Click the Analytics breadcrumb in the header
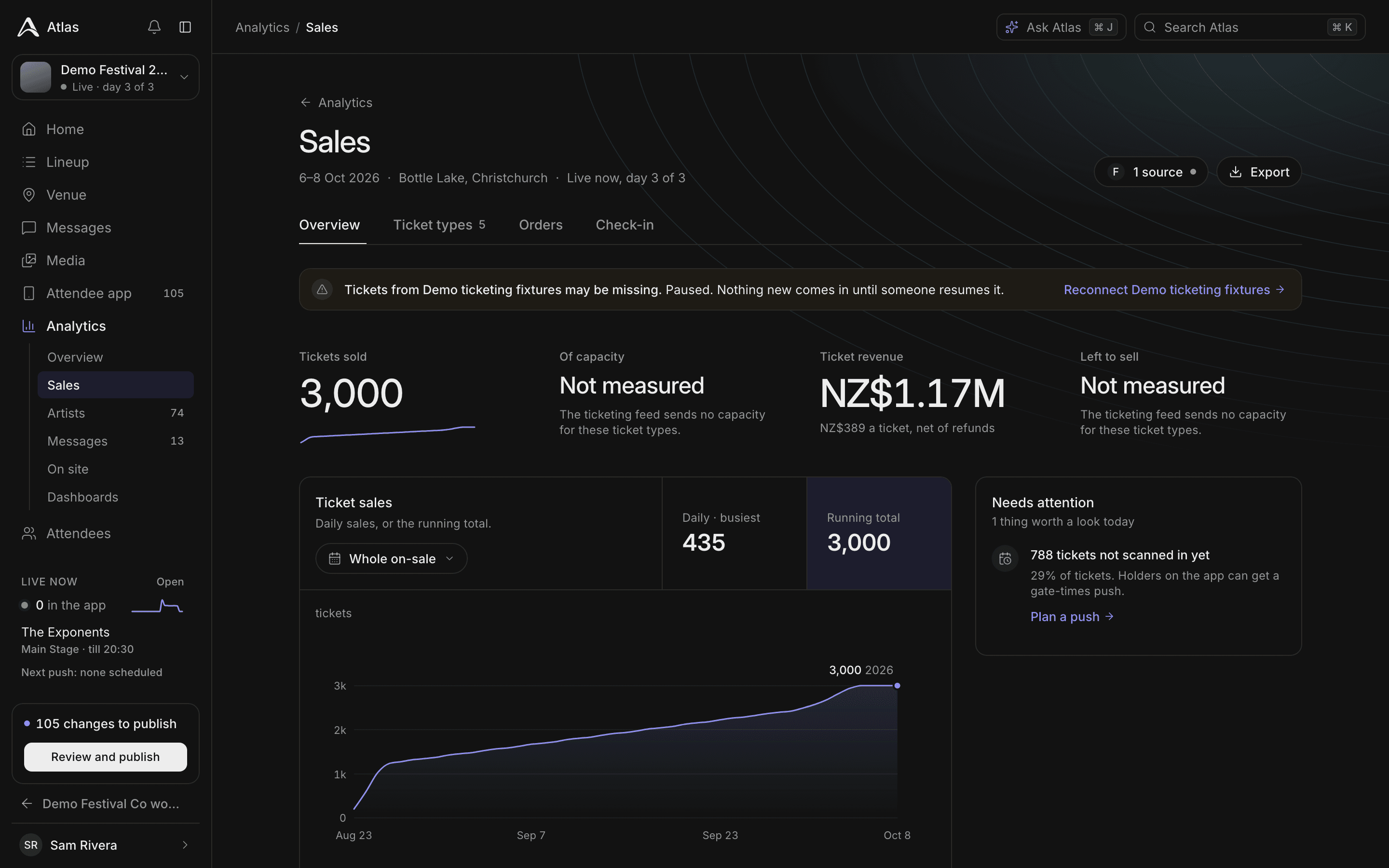 pyautogui.click(x=262, y=27)
